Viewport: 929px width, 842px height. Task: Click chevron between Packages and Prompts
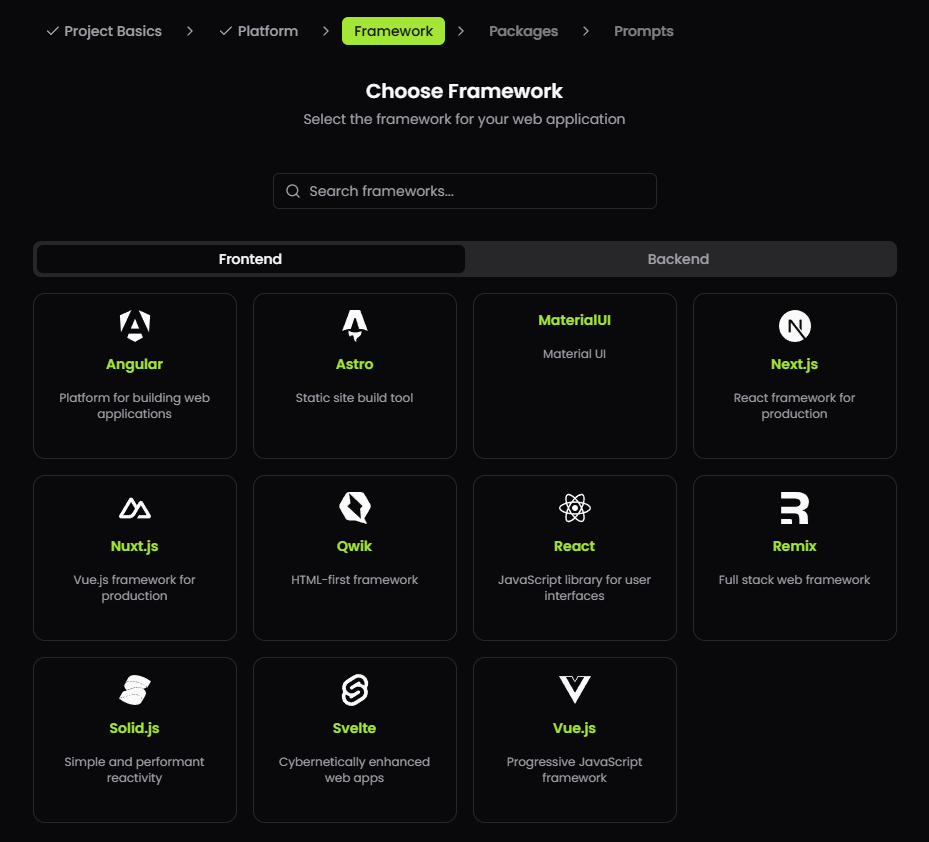[585, 31]
